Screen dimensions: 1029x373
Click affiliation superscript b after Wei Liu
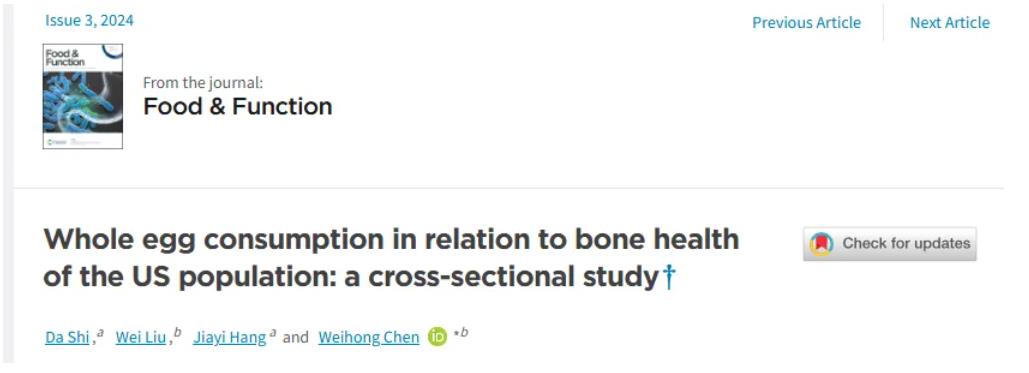(178, 333)
